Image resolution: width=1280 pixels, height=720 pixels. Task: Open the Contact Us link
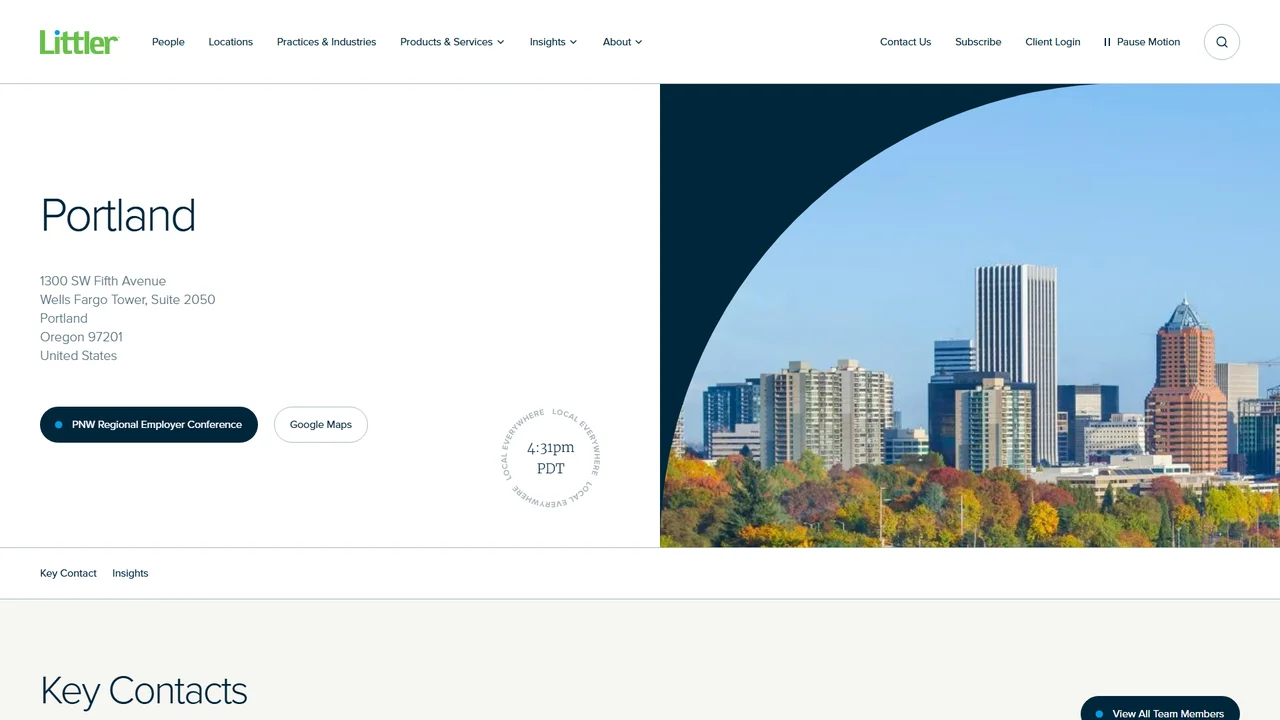click(905, 42)
